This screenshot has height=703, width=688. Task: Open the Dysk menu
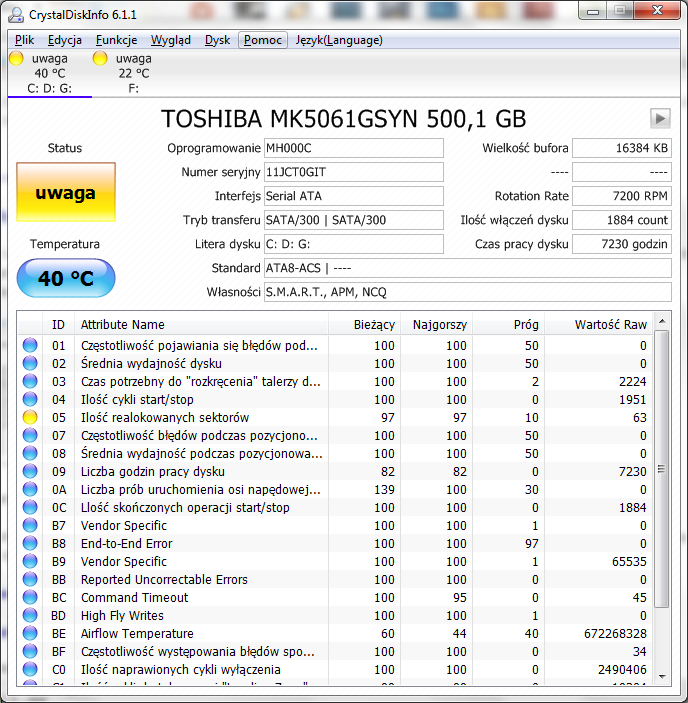[217, 40]
